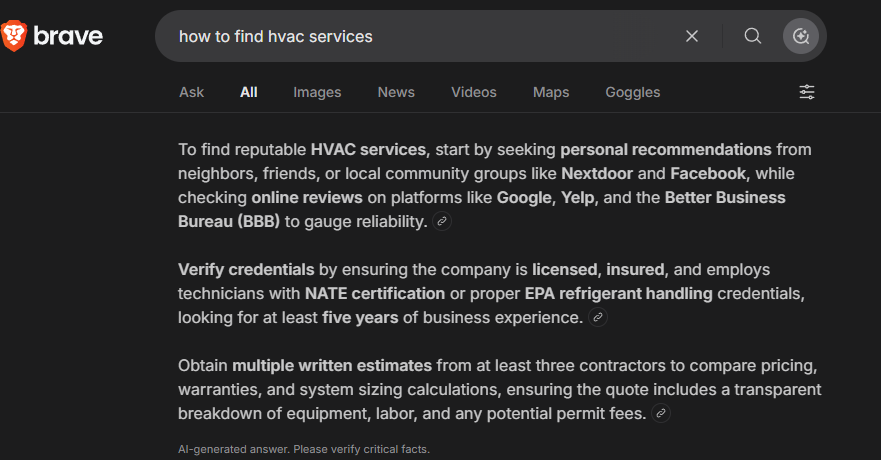881x460 pixels.
Task: Click the Brave lion logo icon
Action: coord(13,36)
